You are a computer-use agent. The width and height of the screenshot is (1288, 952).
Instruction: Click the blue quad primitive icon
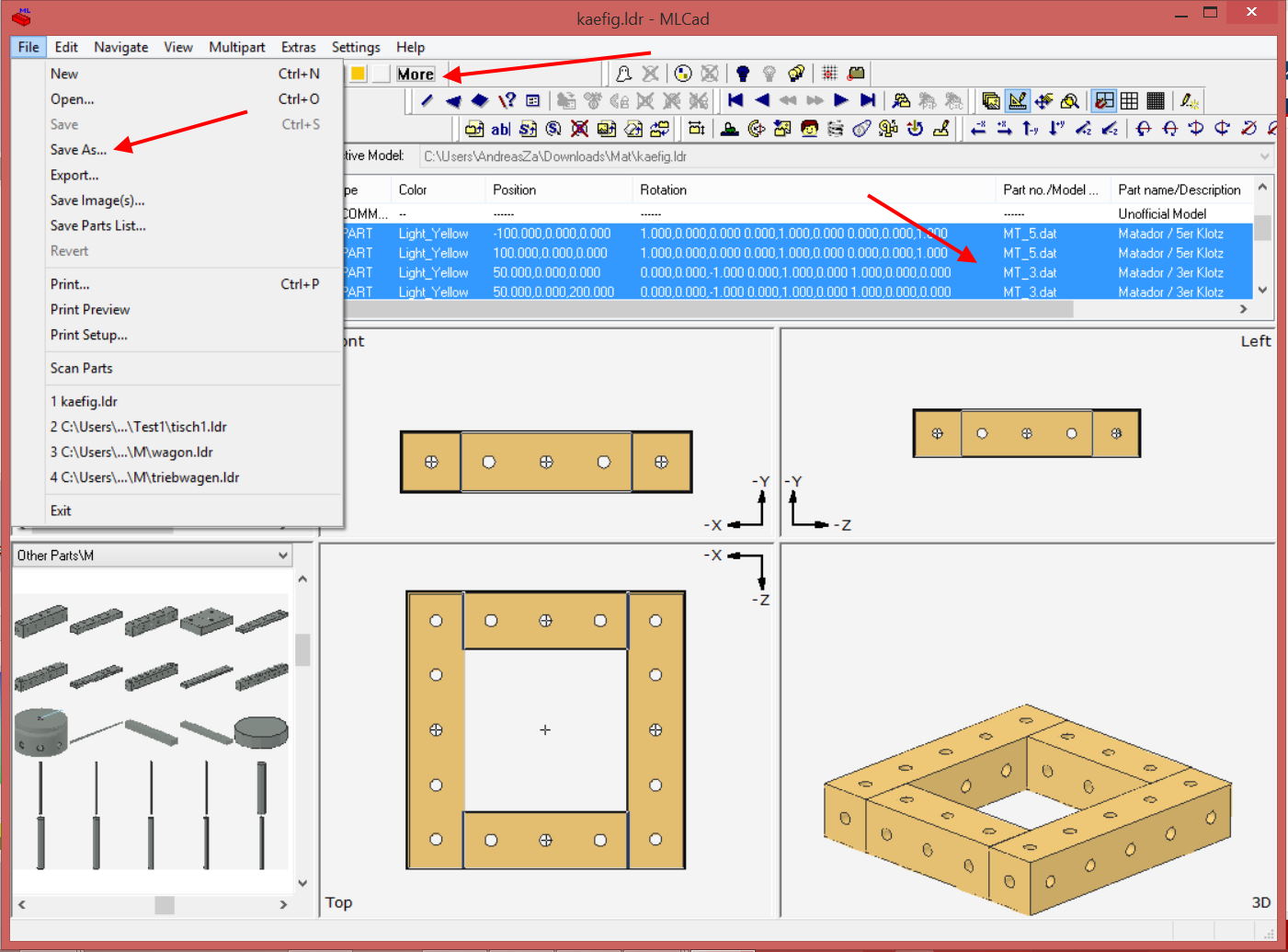point(480,101)
